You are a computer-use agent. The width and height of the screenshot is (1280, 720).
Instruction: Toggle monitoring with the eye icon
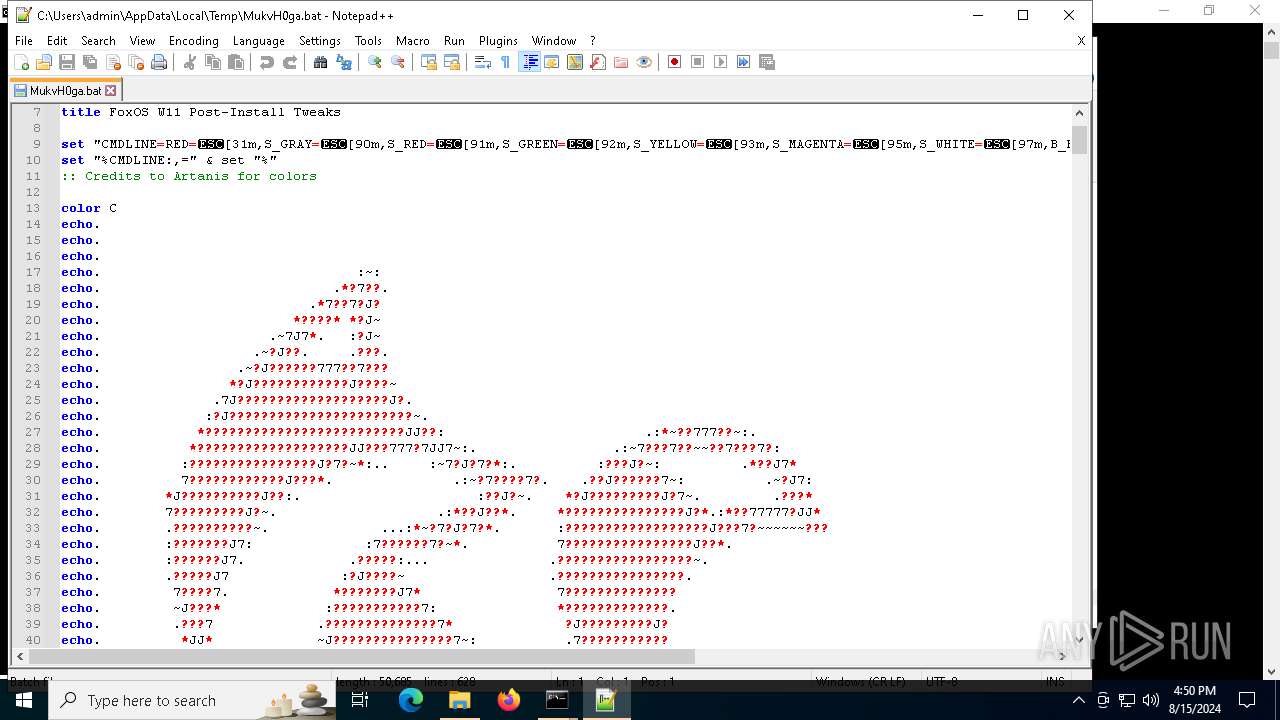pos(644,62)
